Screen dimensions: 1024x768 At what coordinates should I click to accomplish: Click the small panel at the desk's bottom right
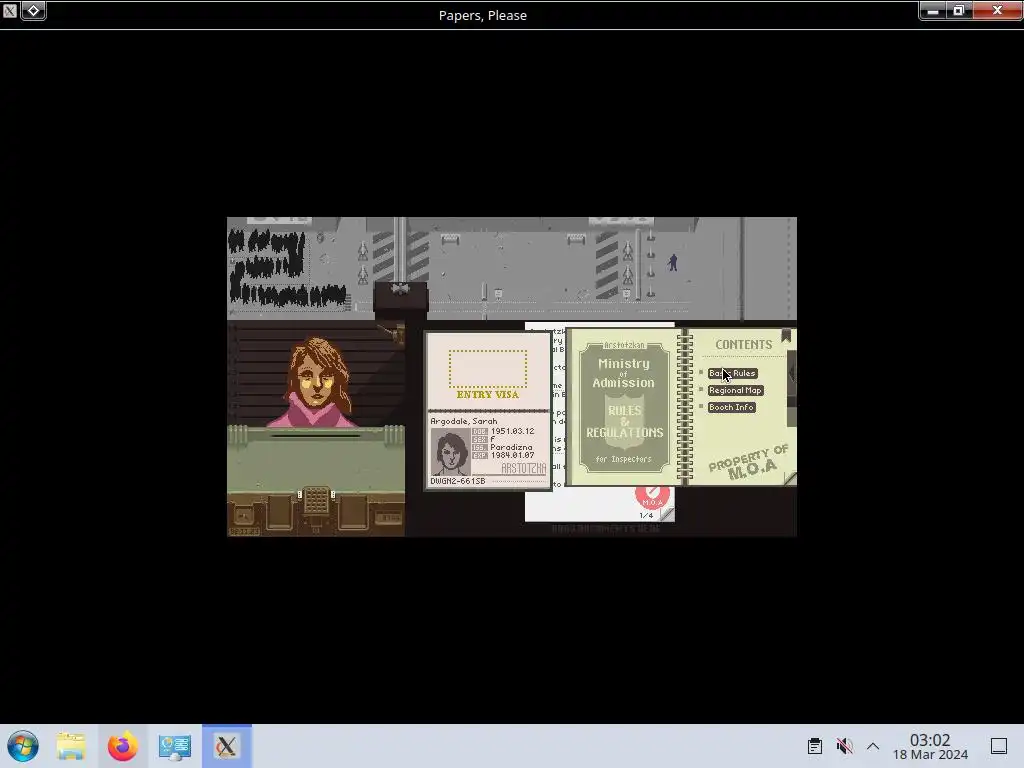coord(389,518)
